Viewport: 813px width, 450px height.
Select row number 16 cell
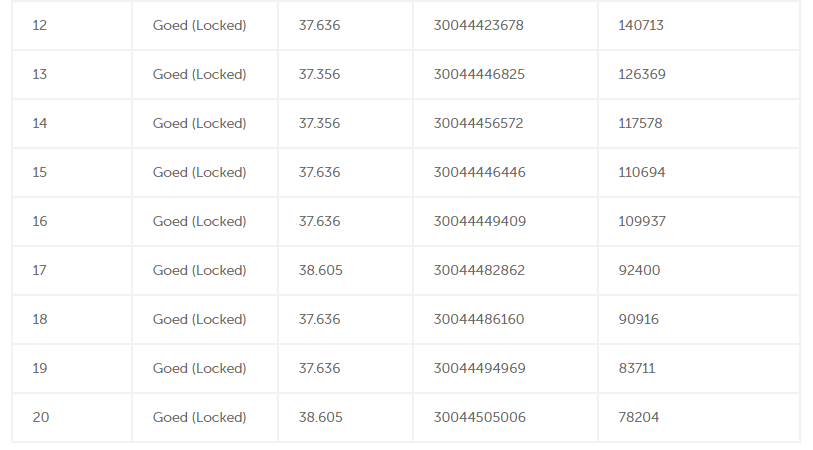point(72,221)
